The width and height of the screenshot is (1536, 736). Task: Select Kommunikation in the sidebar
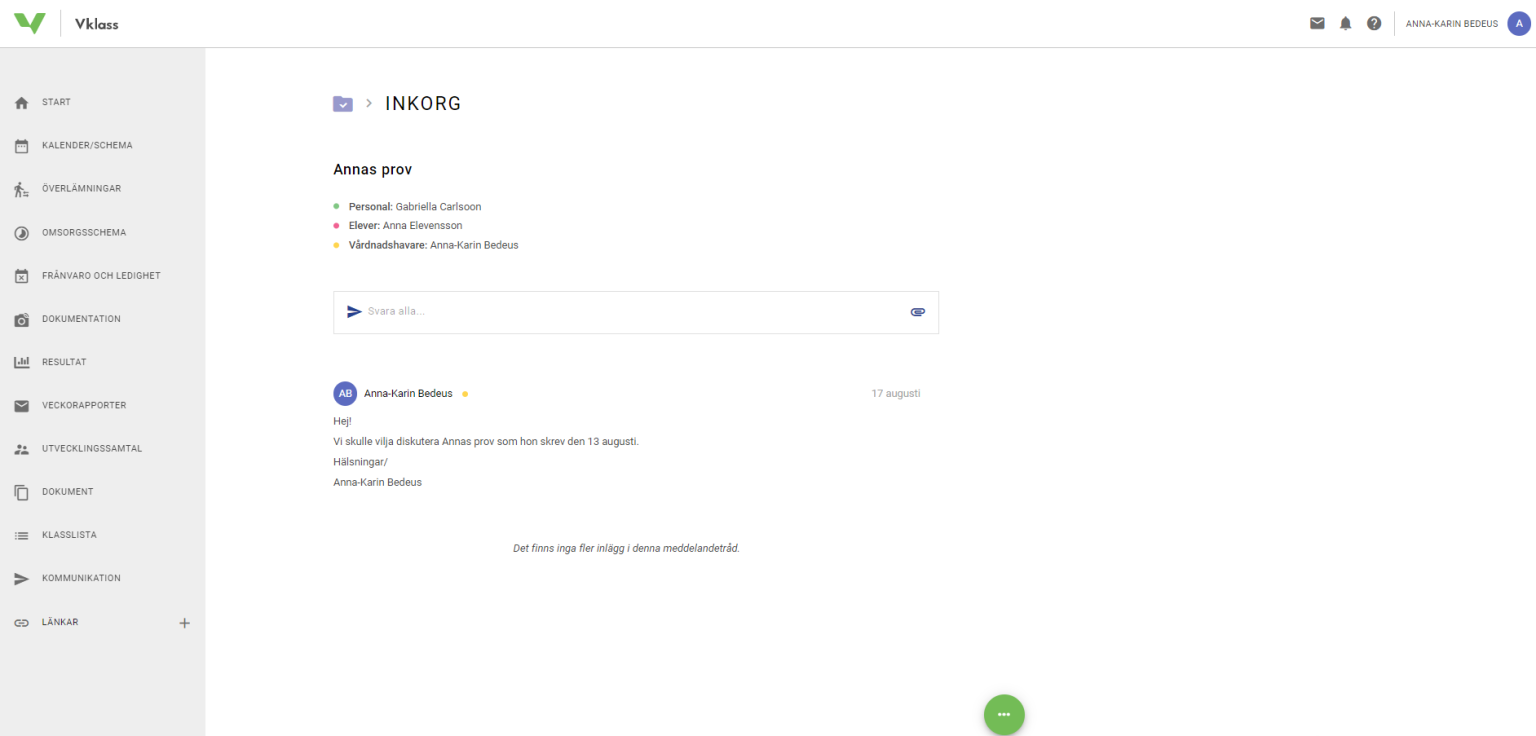tap(80, 579)
